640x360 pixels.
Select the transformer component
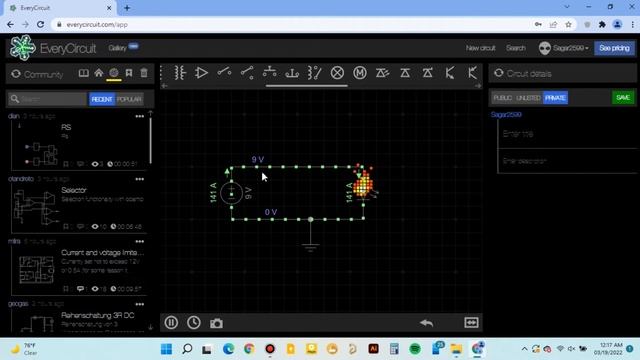coord(179,73)
